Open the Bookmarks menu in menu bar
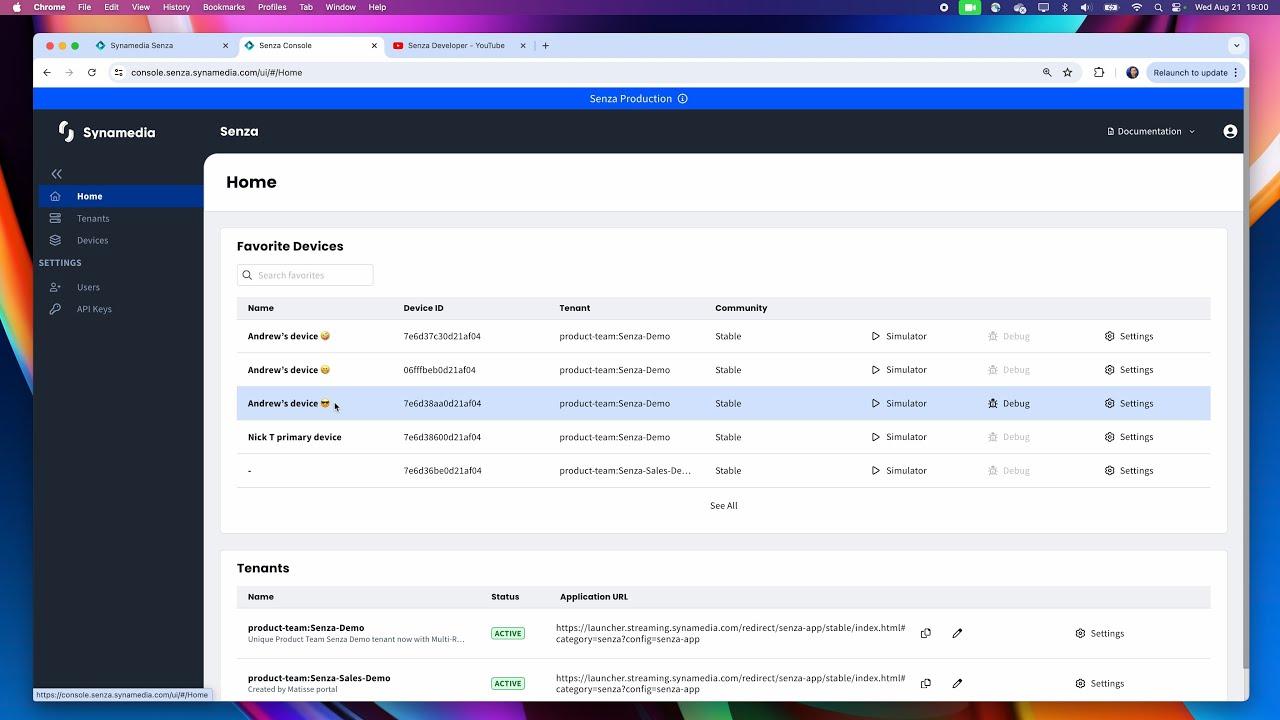1280x720 pixels. 223,7
